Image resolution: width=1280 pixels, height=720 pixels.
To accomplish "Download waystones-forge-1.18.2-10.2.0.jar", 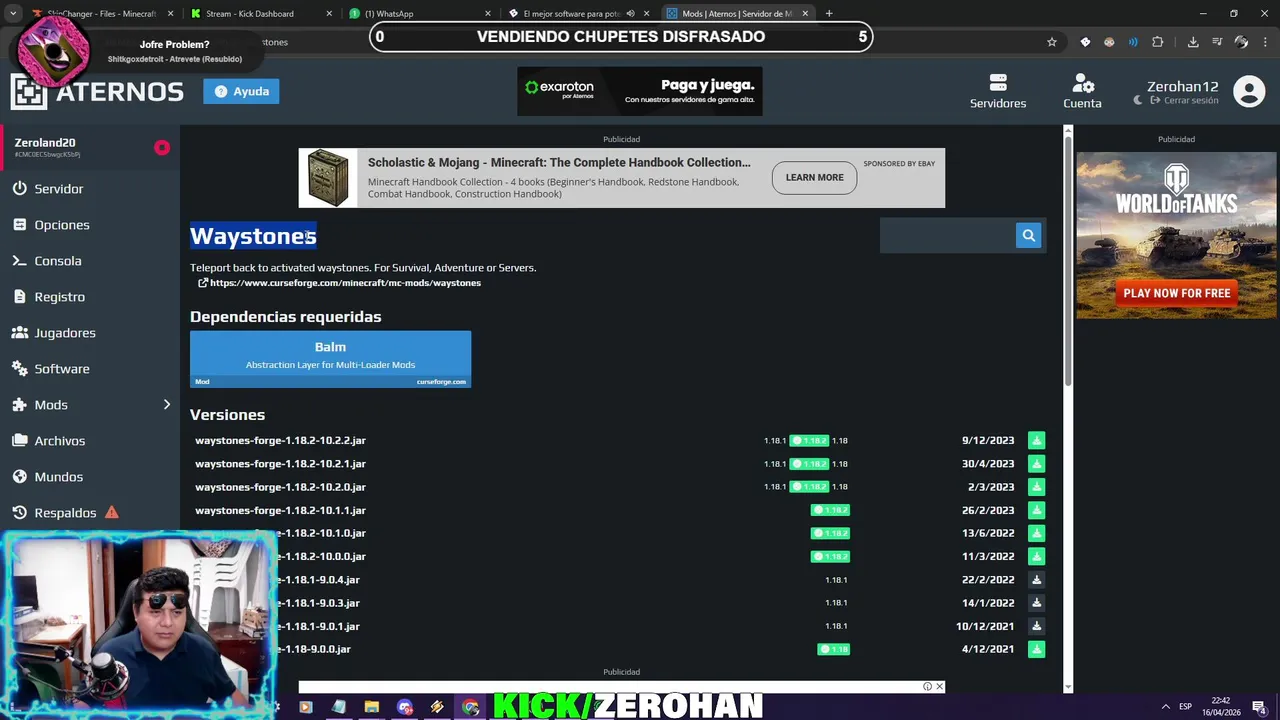I will coord(1036,487).
